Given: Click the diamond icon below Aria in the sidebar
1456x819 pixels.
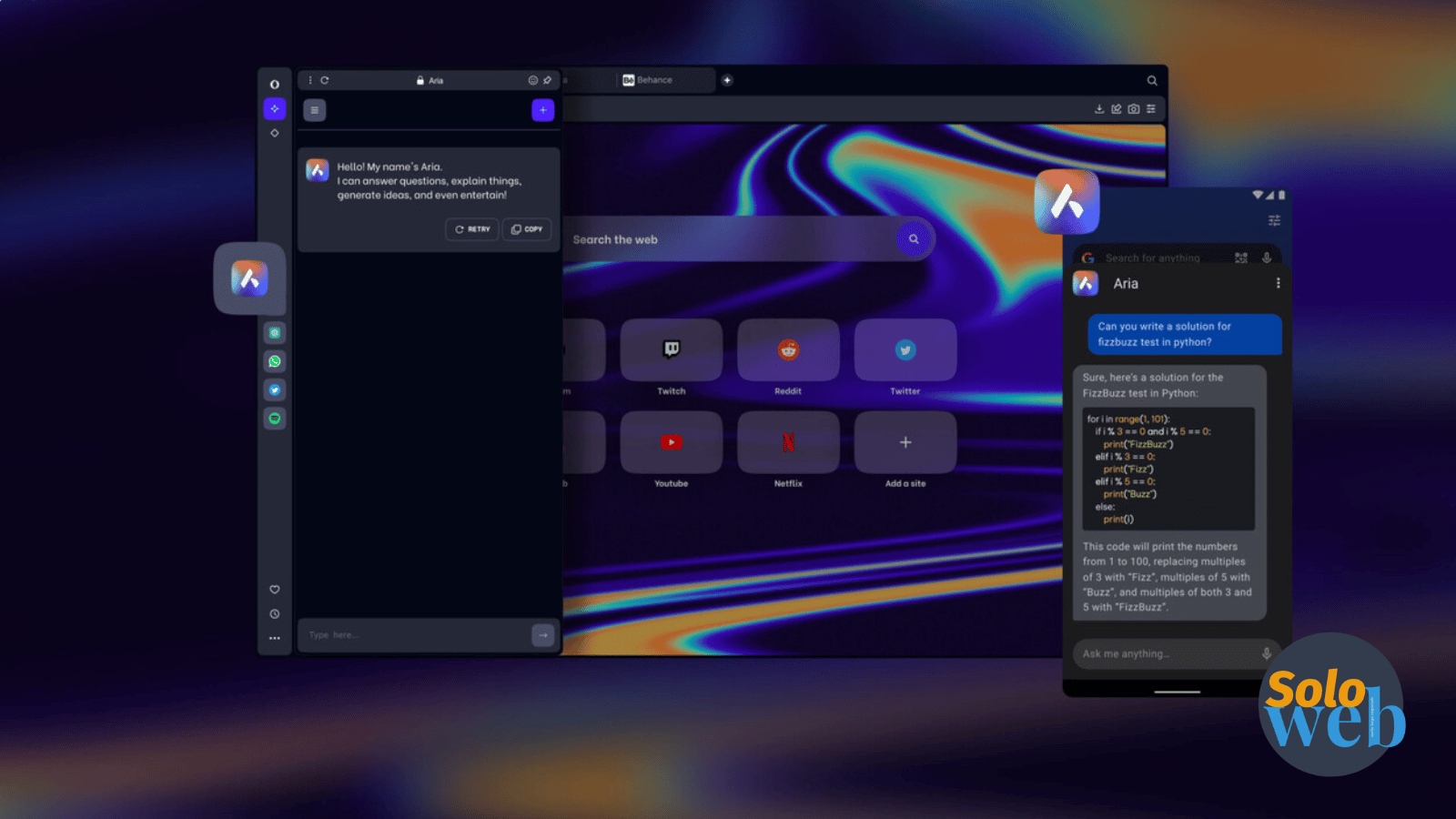Looking at the screenshot, I should pyautogui.click(x=274, y=133).
